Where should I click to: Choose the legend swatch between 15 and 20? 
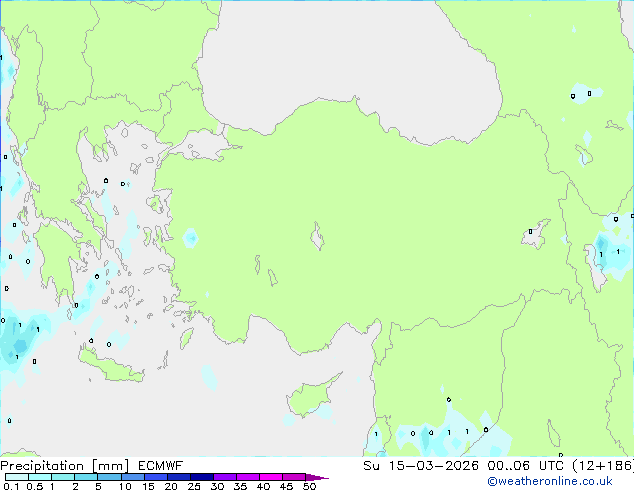coord(155,477)
